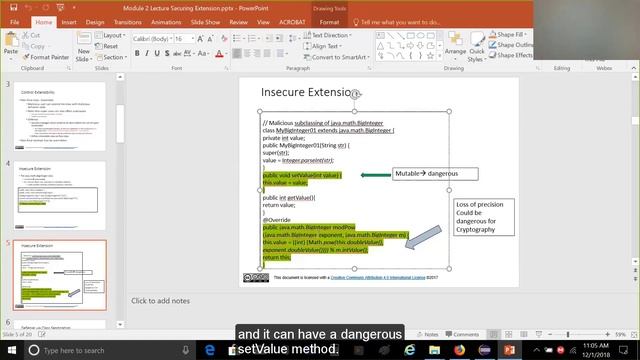Switch to the Design tab
This screenshot has width=640, height=360.
pyautogui.click(x=95, y=22)
